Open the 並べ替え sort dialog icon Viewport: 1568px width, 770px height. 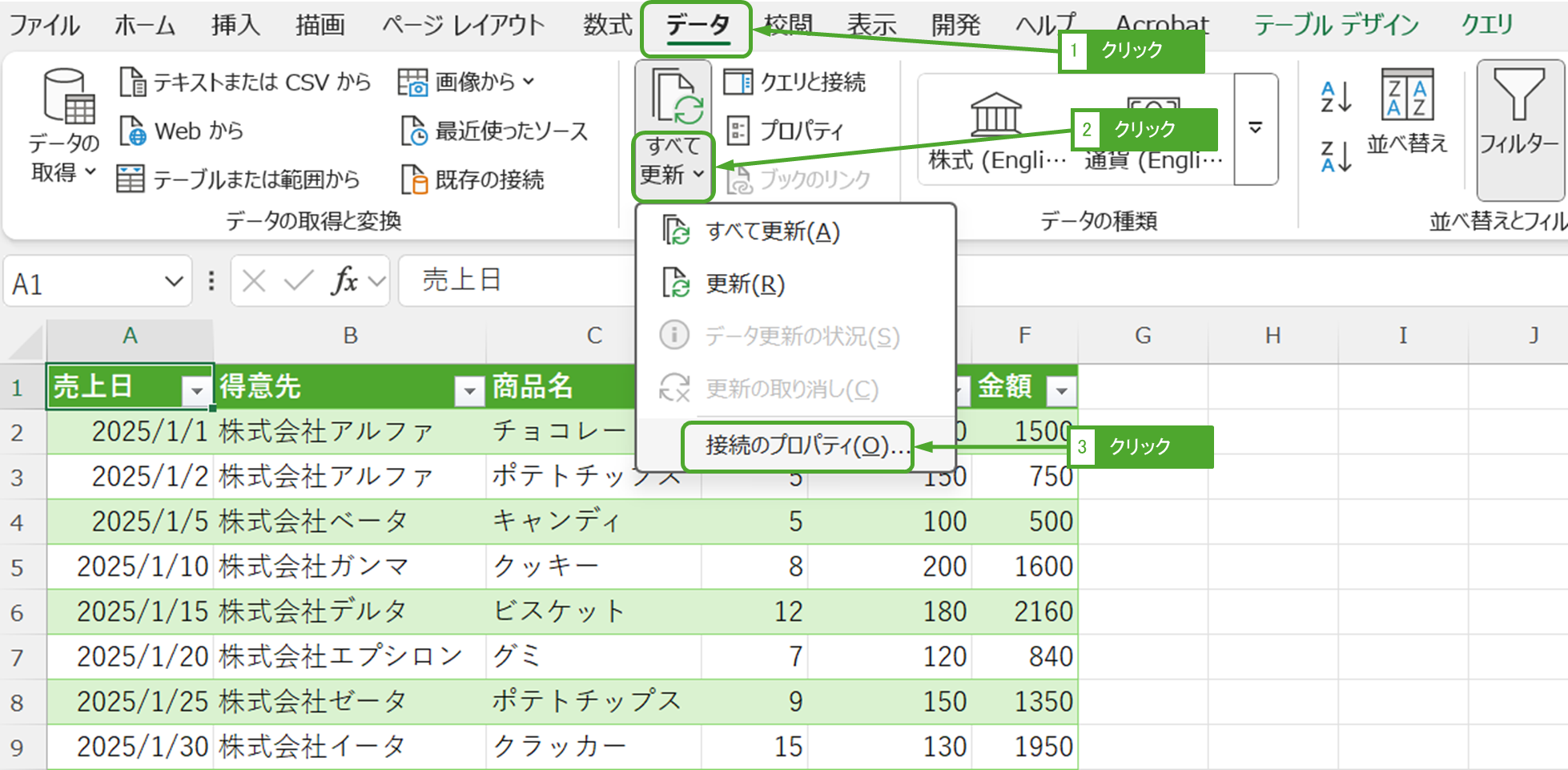[1407, 96]
